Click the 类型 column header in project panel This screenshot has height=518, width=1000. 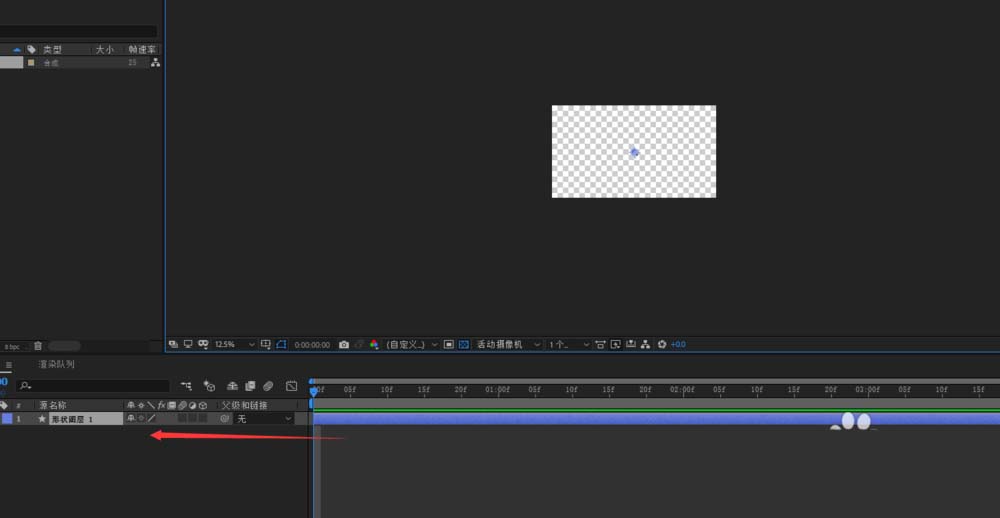(x=52, y=49)
